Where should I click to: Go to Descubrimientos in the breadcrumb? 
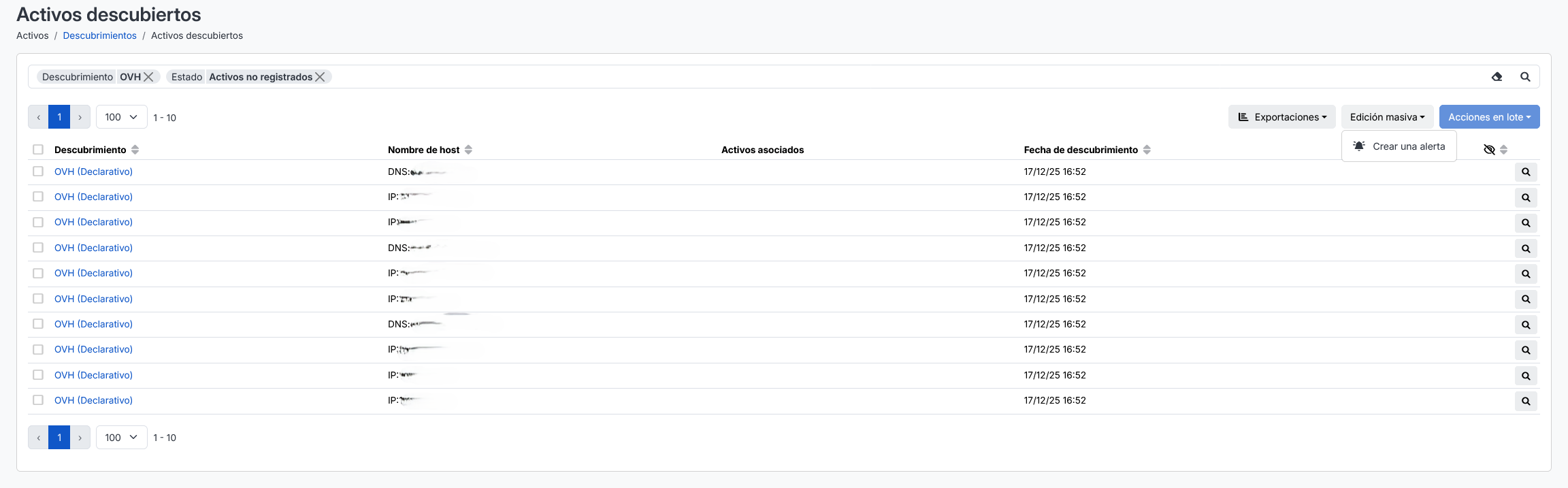point(99,35)
